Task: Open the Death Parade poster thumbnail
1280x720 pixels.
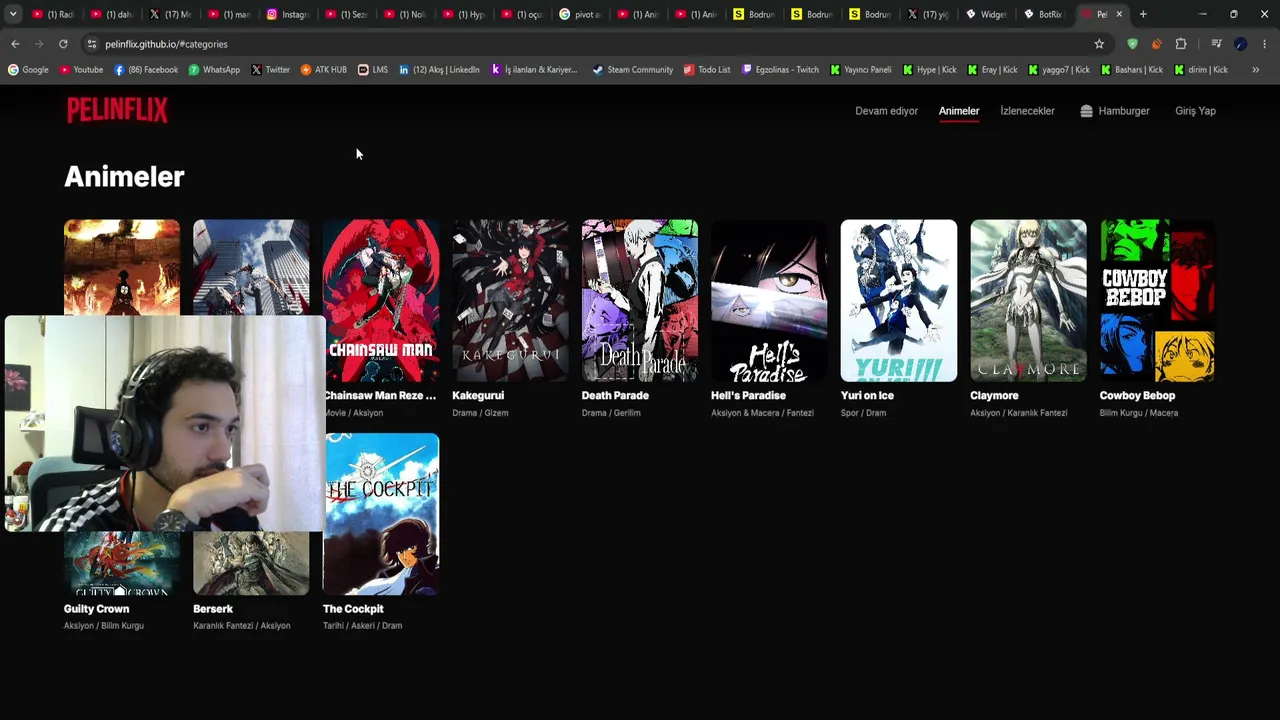Action: [640, 301]
